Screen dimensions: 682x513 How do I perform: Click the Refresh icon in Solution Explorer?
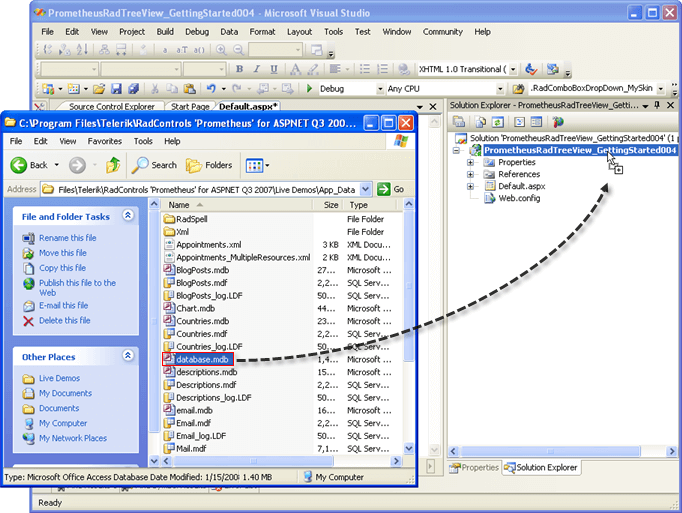[x=497, y=122]
